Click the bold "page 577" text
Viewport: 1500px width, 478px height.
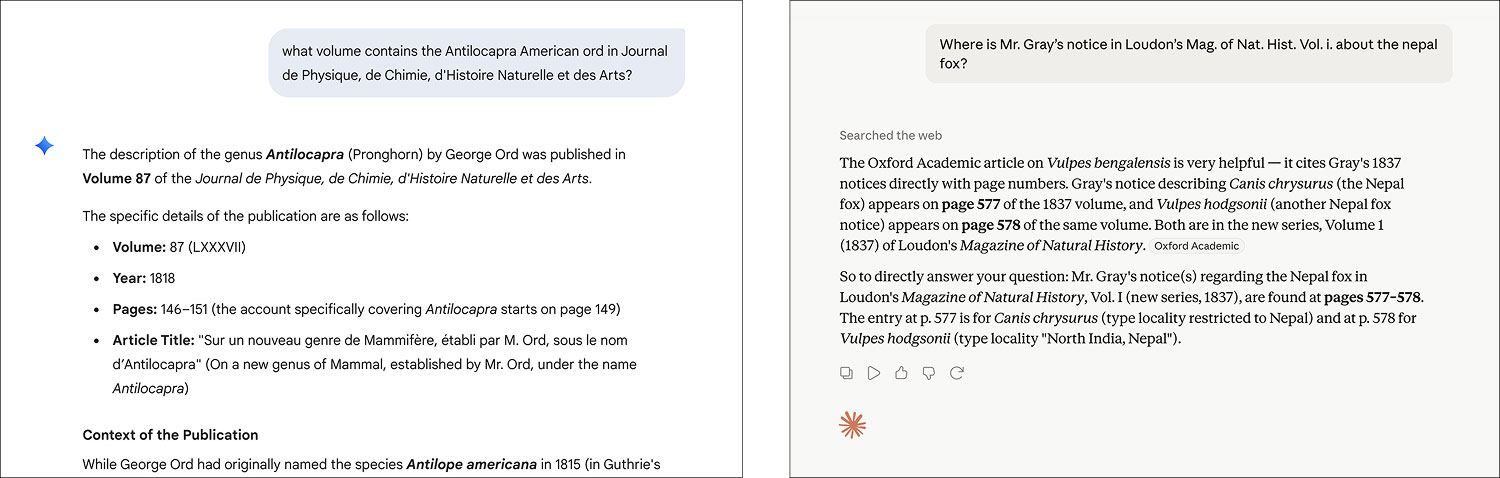point(973,205)
